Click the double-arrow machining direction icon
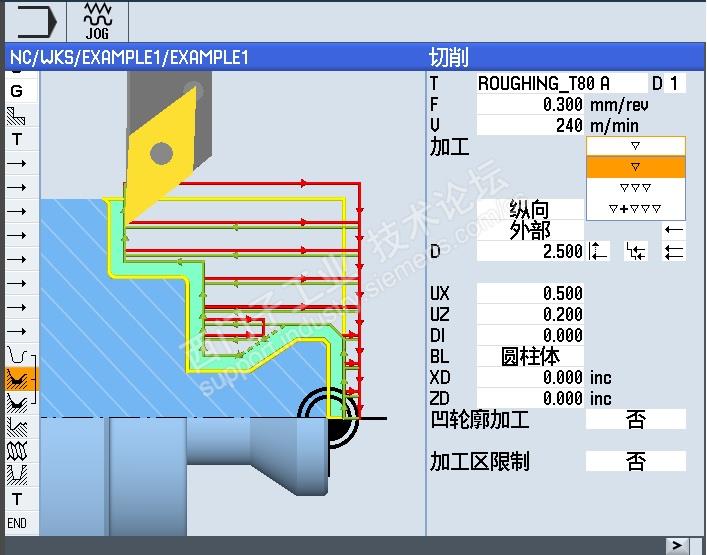Screen dimensions: 707x555 (x=674, y=252)
